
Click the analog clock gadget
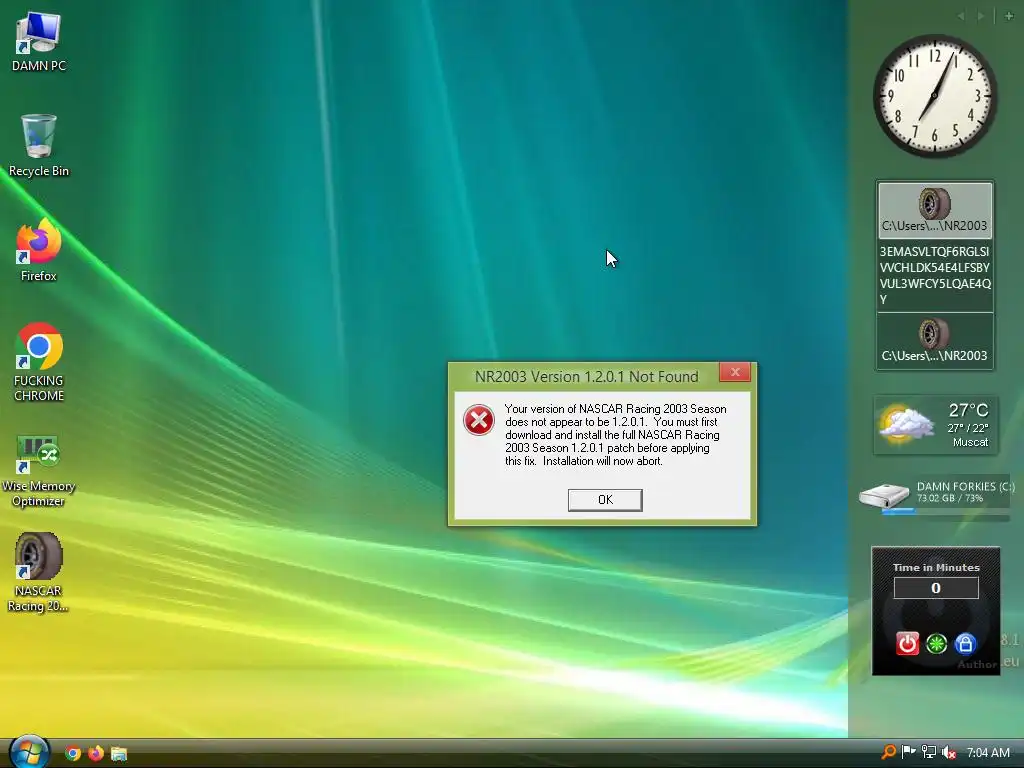tap(935, 96)
